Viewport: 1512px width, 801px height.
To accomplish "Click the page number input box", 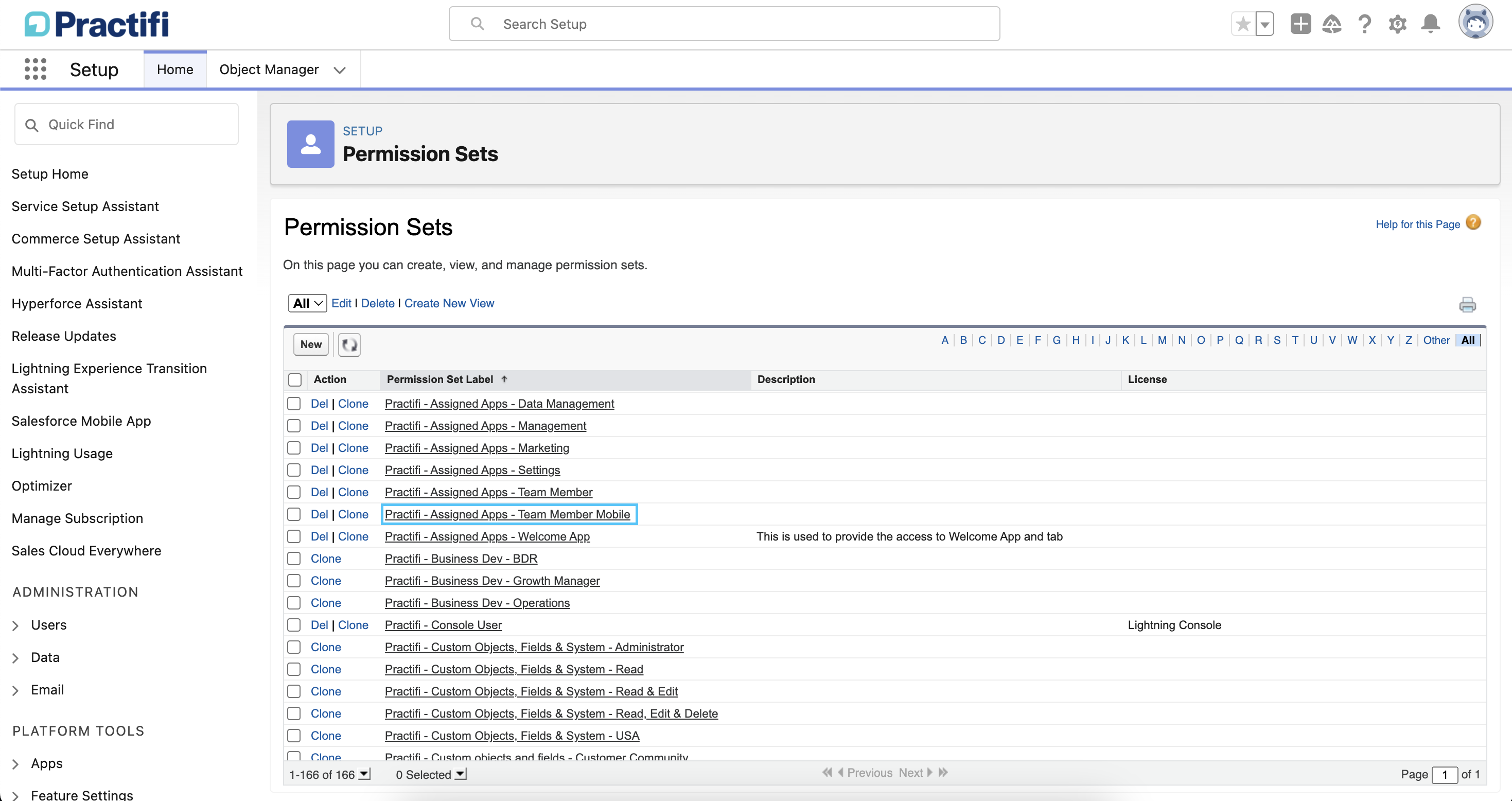I will pyautogui.click(x=1445, y=775).
